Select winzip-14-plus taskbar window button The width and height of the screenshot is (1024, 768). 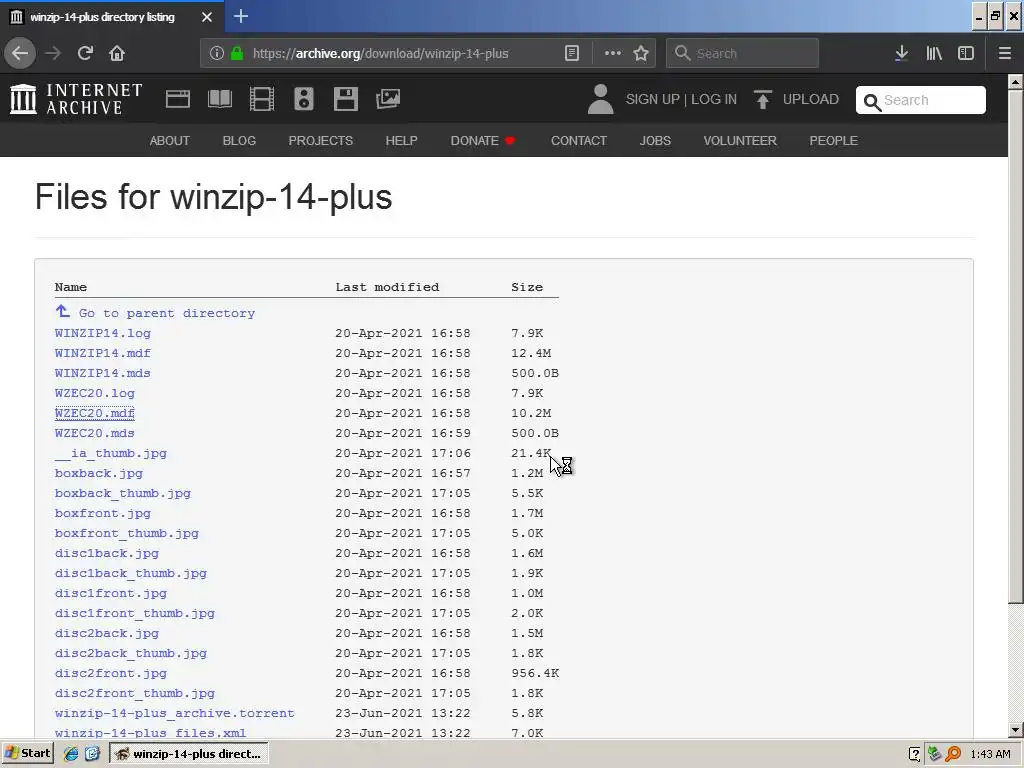[188, 754]
